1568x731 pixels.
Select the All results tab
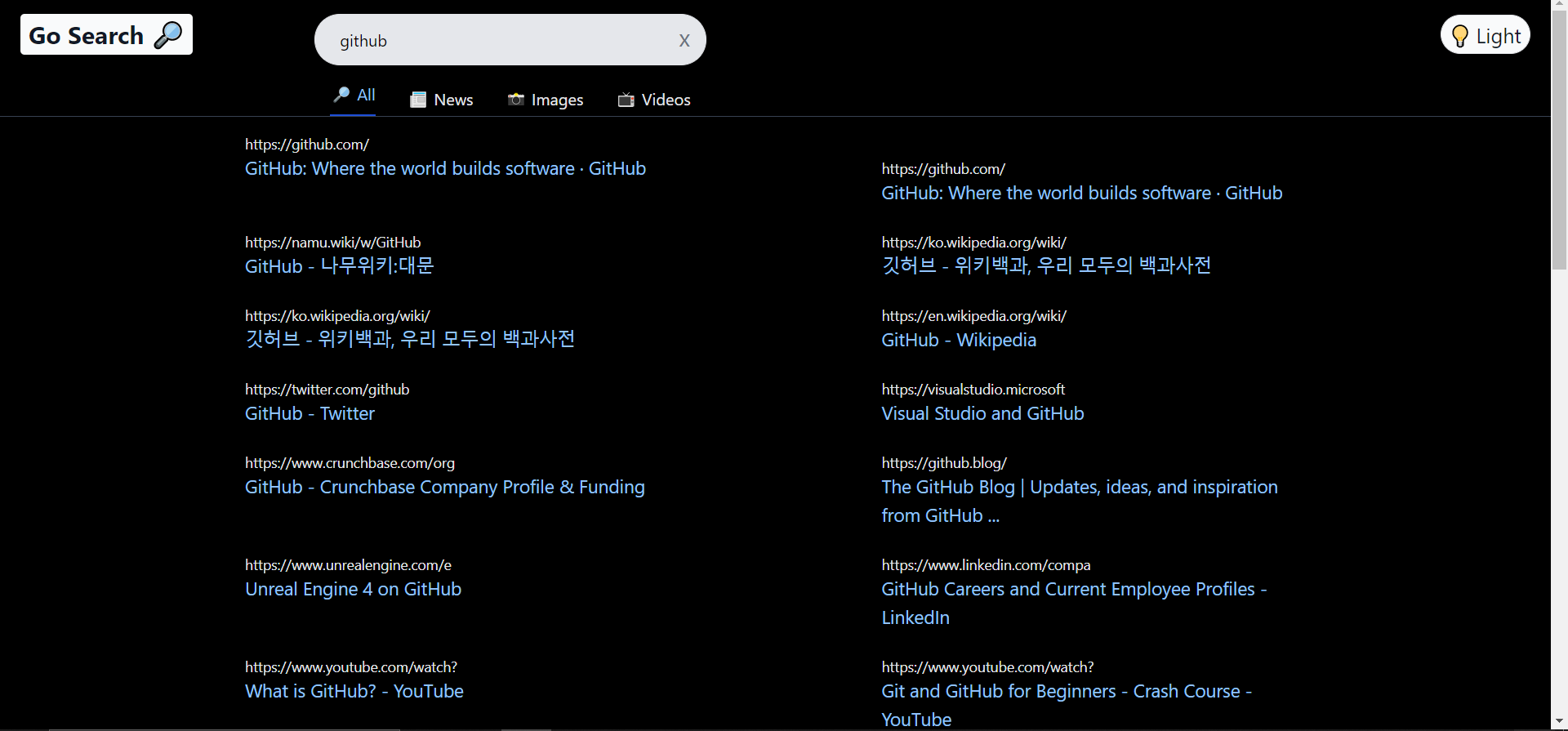(354, 96)
